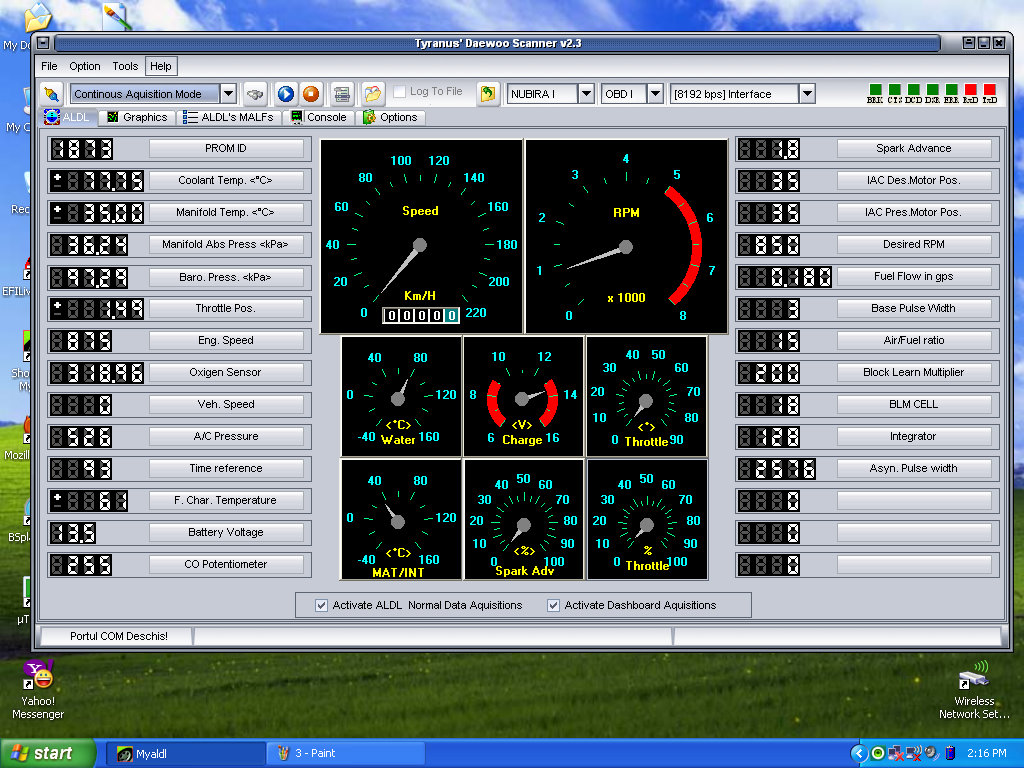Click the Baro. Press. kPa button

click(x=226, y=277)
